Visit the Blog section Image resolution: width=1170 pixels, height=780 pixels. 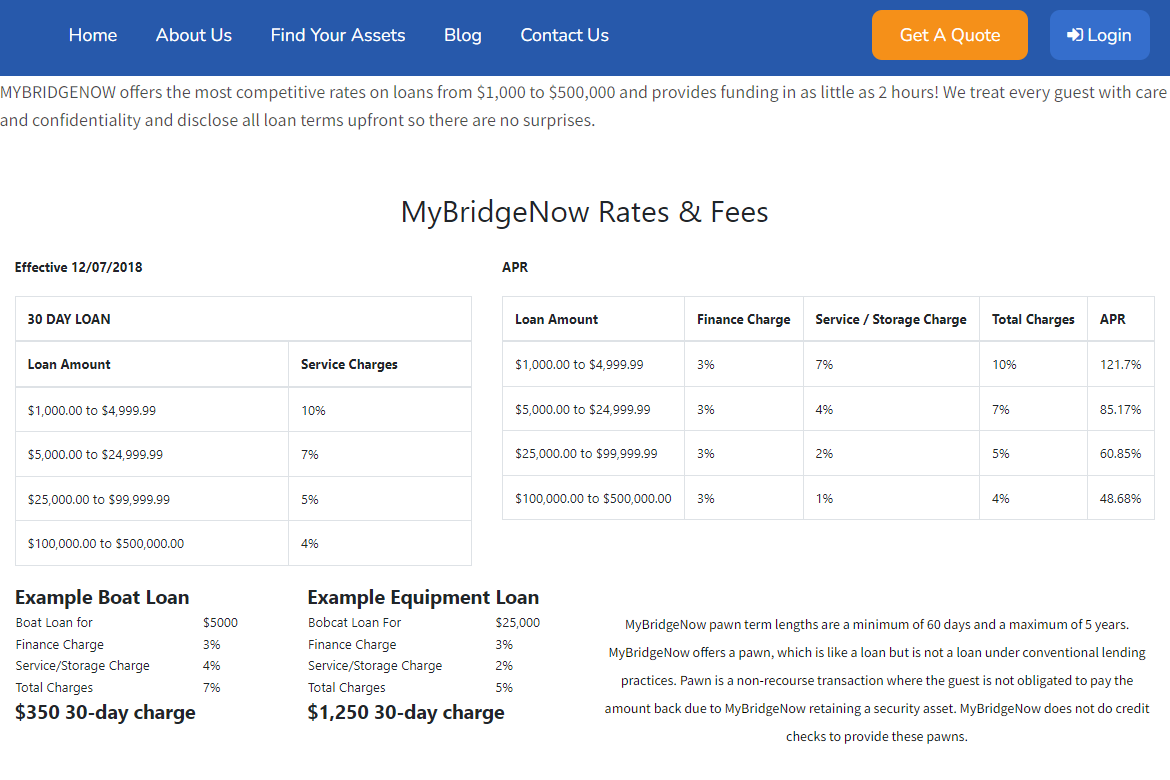pyautogui.click(x=463, y=35)
